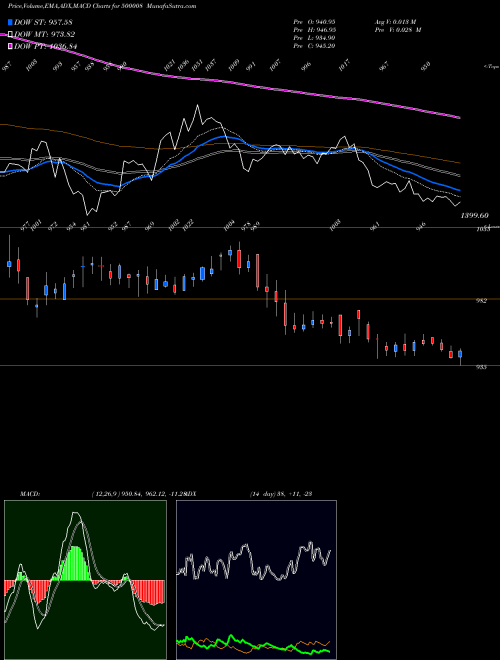Viewport: 500px width, 660px height.
Task: Click the 'Pre O: 946.95' value
Action: [x=314, y=21]
